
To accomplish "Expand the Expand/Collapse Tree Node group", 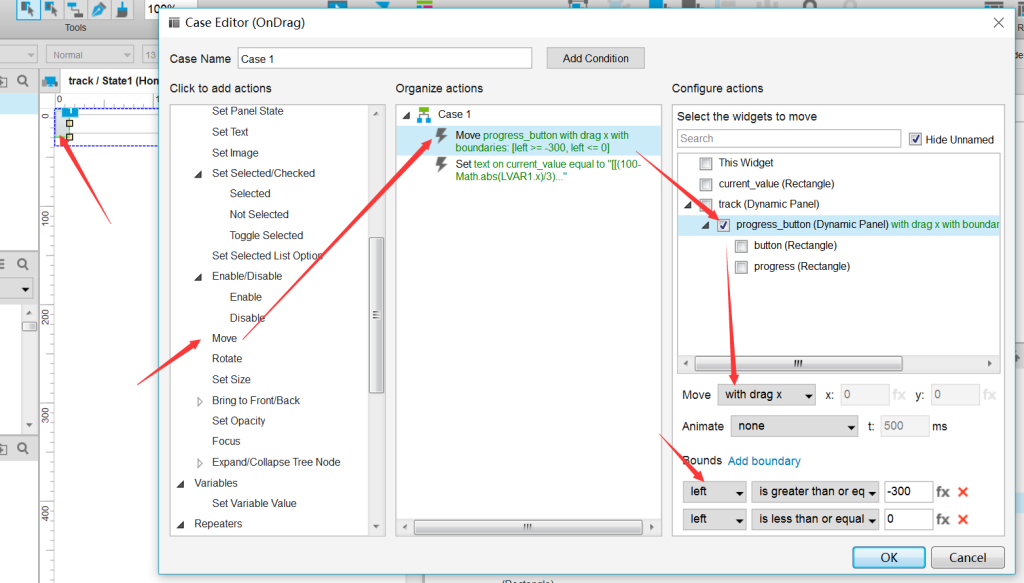I will pos(200,463).
